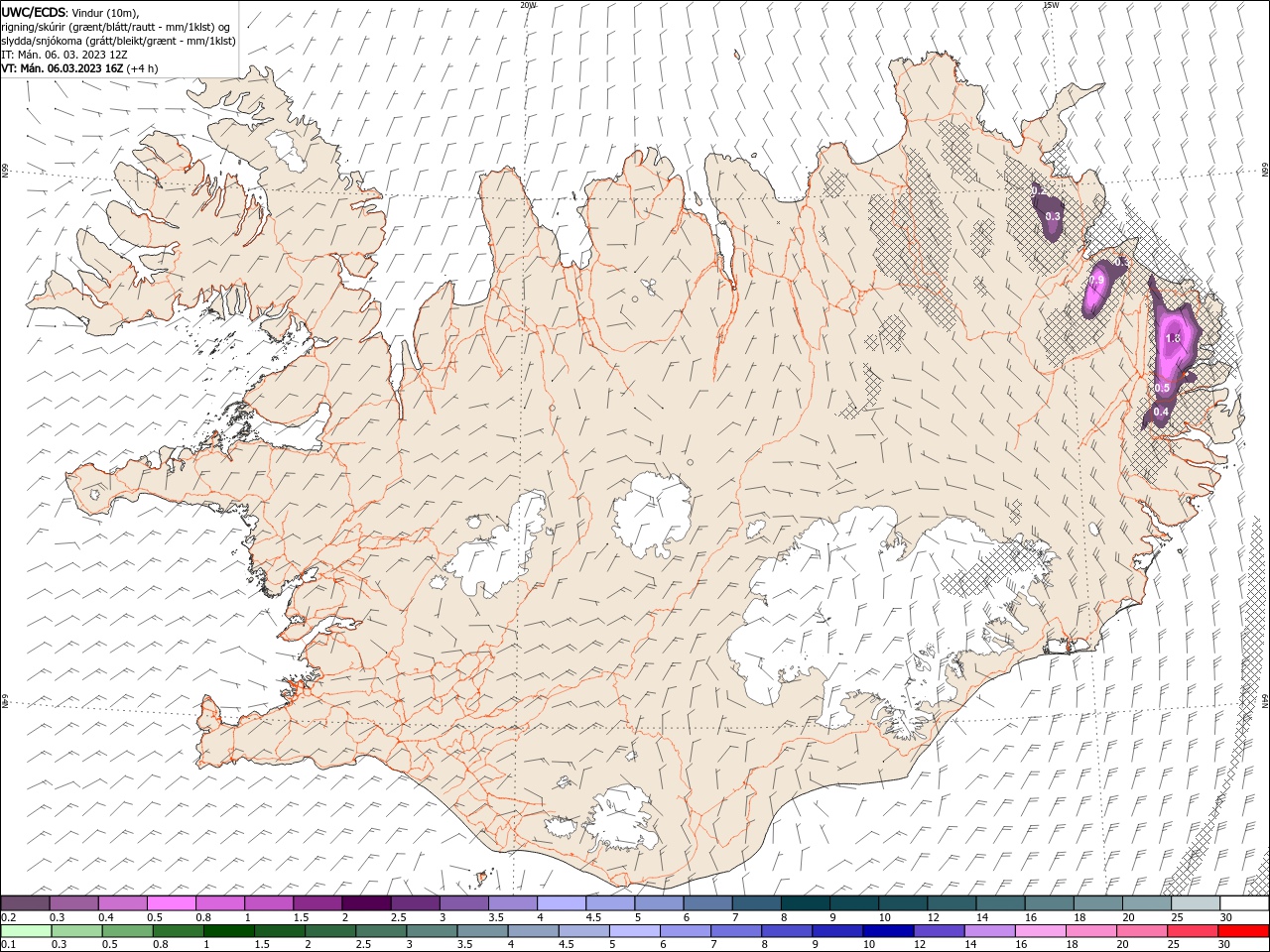Click the upper legend swatch starting at 0.2

pos(25,902)
